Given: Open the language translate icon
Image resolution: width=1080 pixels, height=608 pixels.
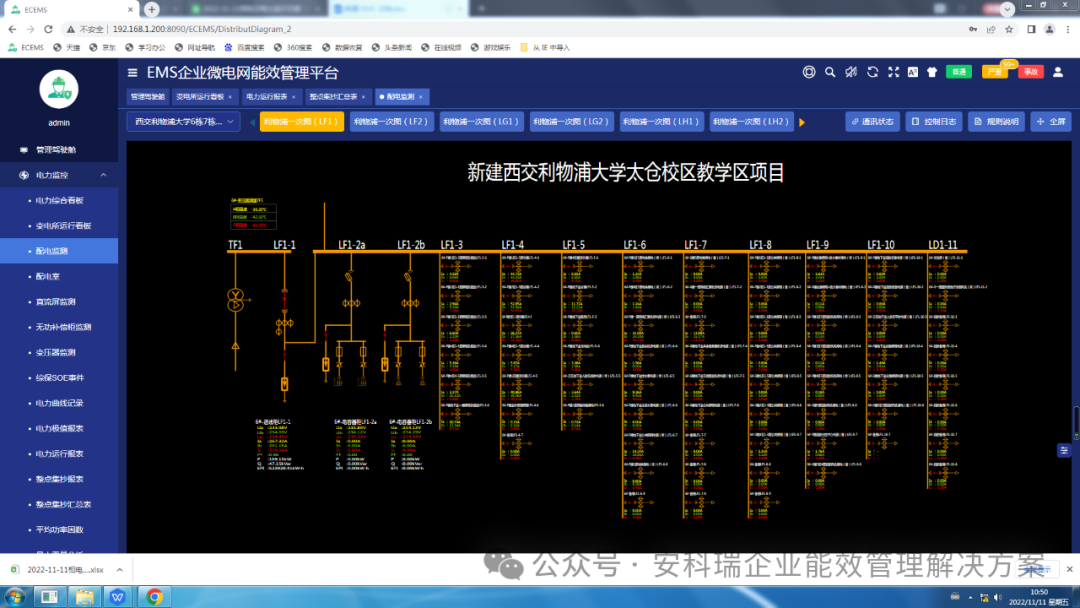Looking at the screenshot, I should coord(913,72).
